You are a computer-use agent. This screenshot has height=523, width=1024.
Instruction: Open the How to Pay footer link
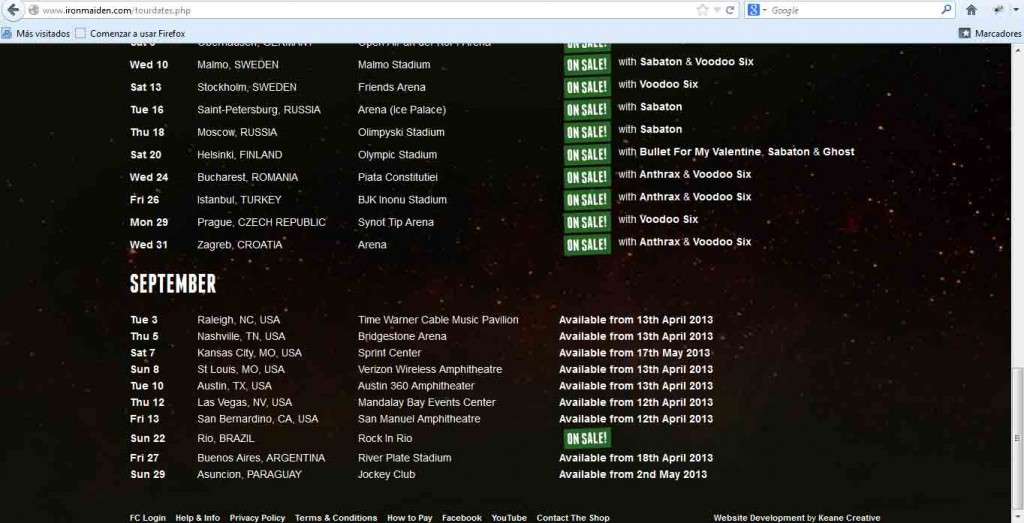coord(409,518)
